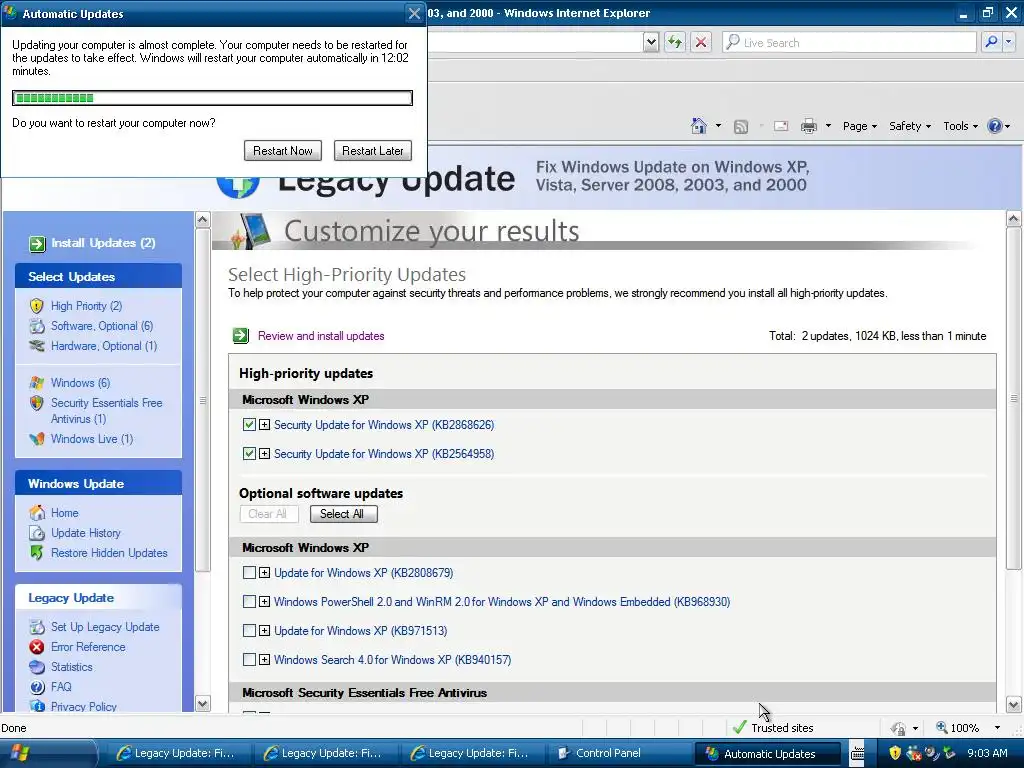Viewport: 1024px width, 768px height.
Task: Click the main page scrollbar down arrow
Action: 1014,705
